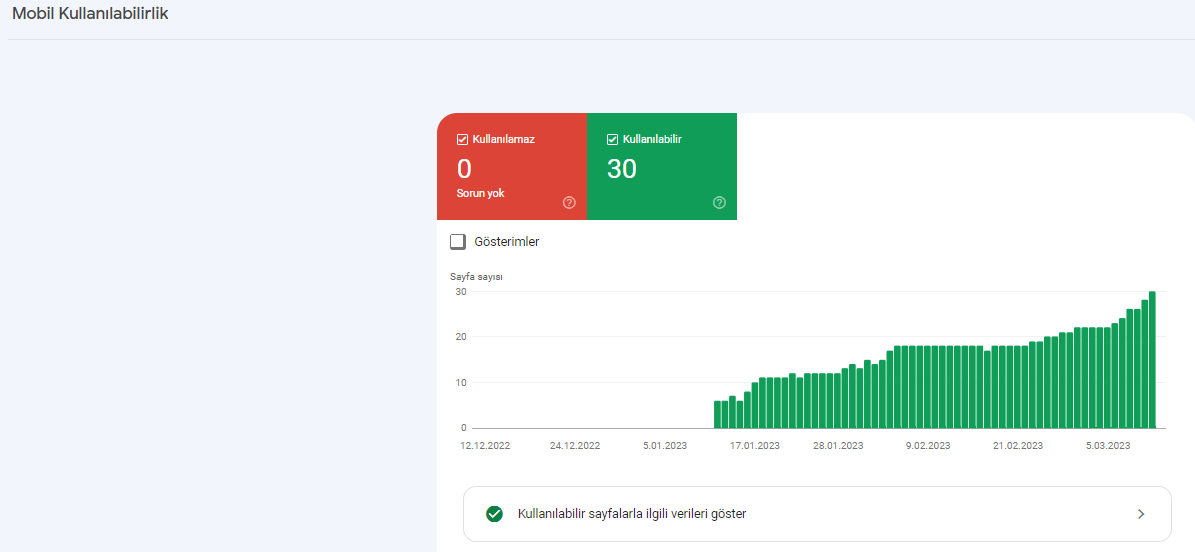The width and height of the screenshot is (1195, 552).
Task: Open 'Kullanılabilir sayfalarla ilgili verileri göster'
Action: coord(817,514)
